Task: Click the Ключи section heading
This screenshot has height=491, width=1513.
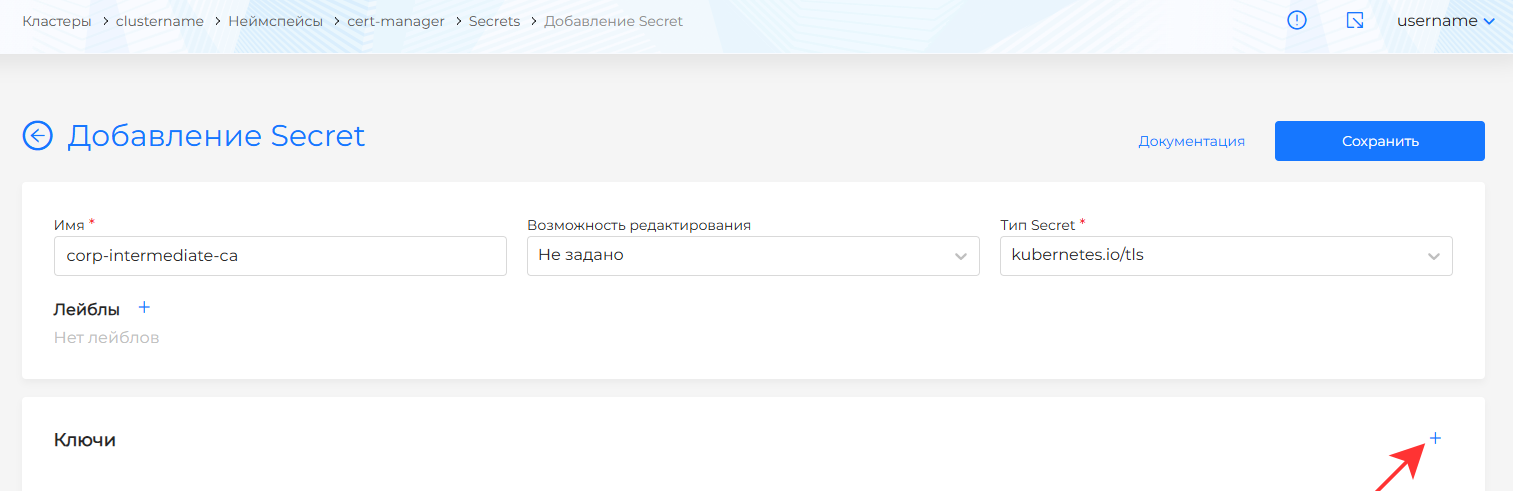Action: pos(84,440)
